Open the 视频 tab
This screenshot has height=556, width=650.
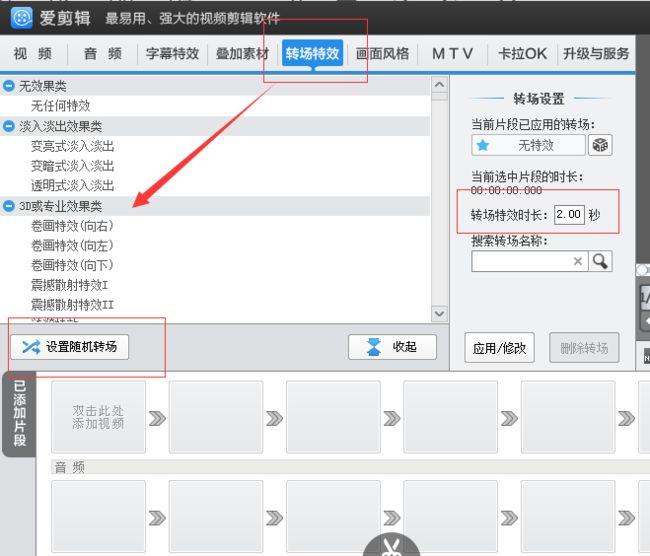(33, 53)
